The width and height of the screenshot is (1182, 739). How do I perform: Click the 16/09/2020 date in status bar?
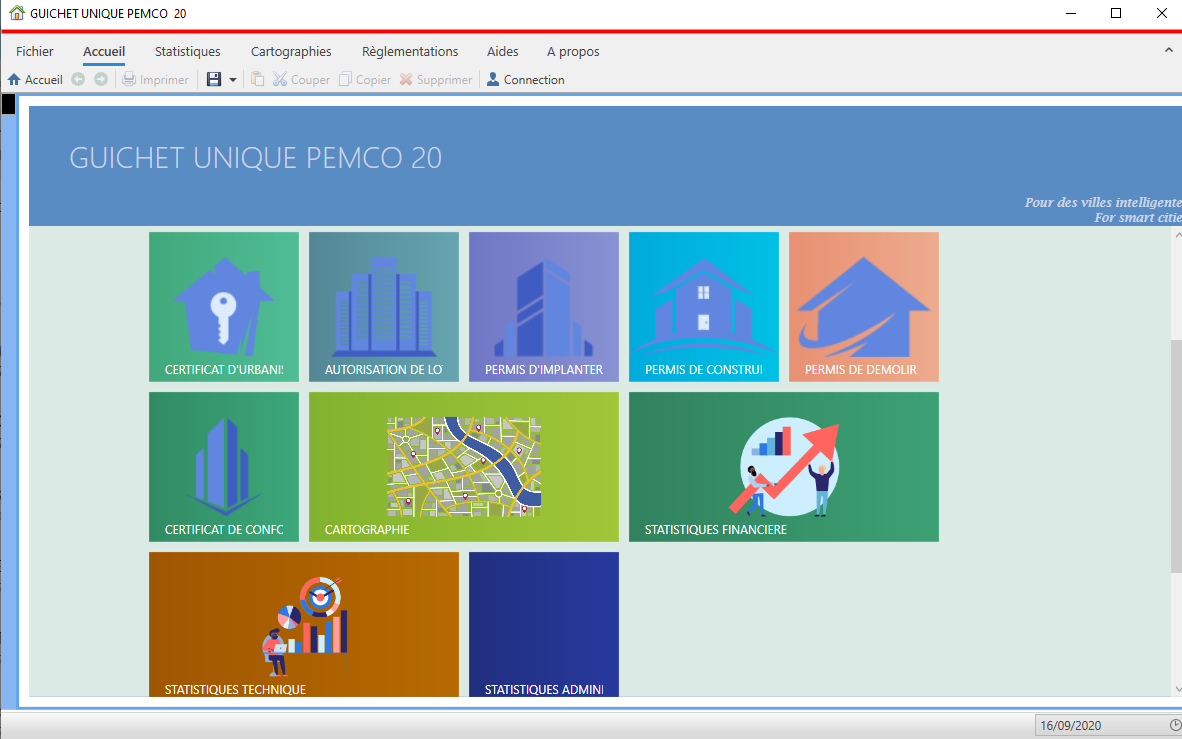coord(1070,725)
